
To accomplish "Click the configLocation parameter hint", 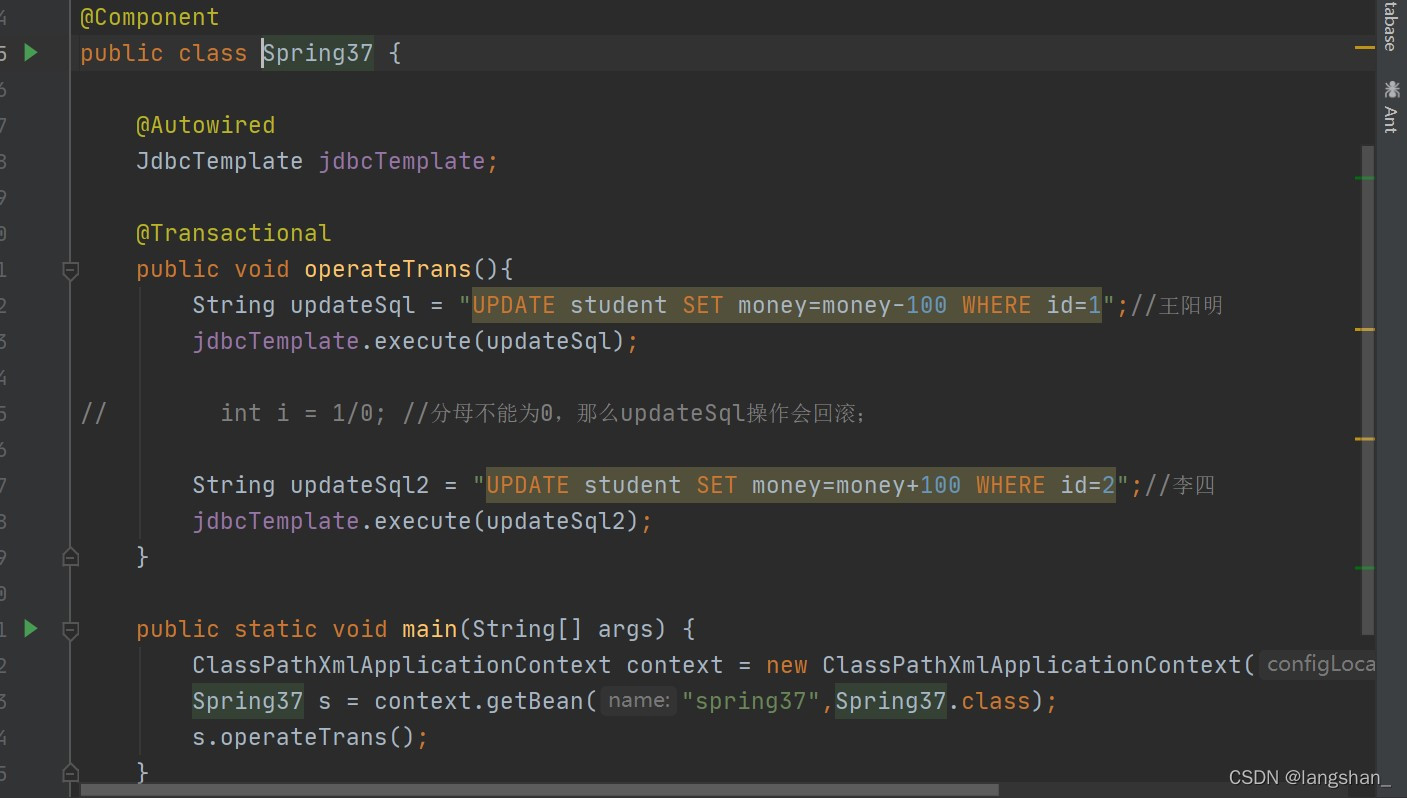I will click(1318, 665).
